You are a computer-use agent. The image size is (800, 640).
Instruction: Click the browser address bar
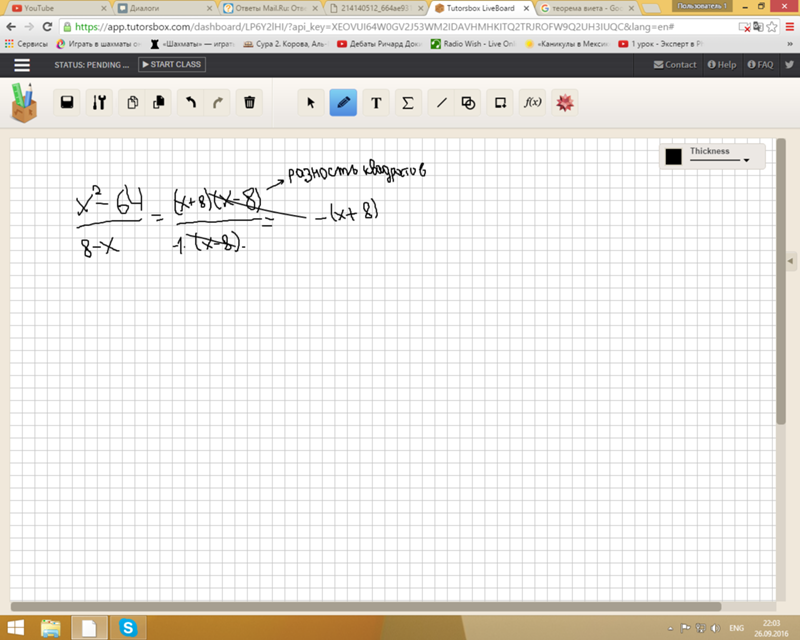point(400,27)
